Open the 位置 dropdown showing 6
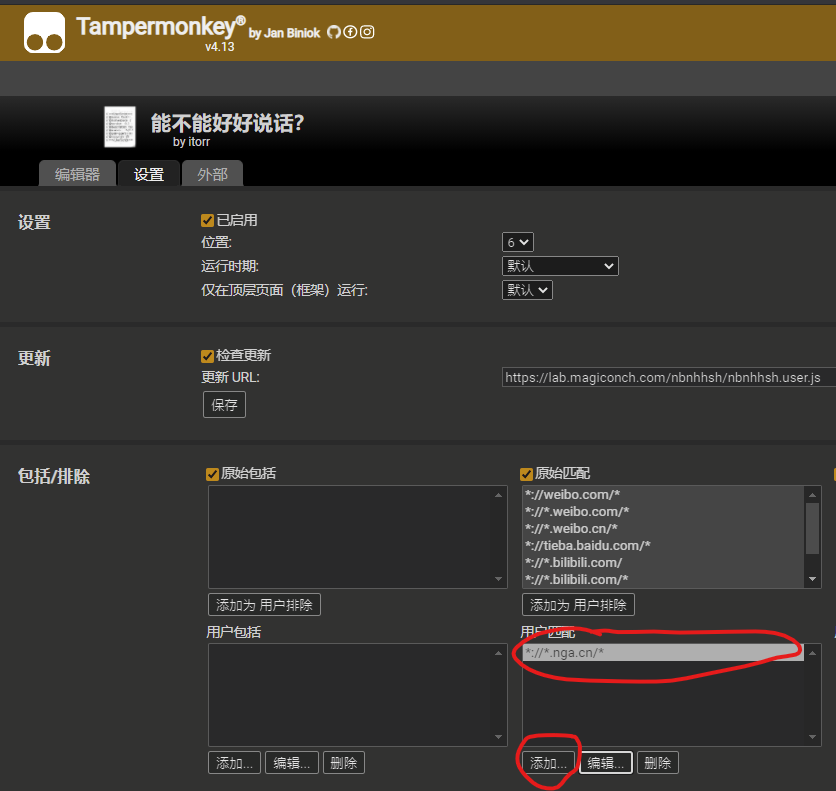Viewport: 836px width, 791px height. (517, 241)
